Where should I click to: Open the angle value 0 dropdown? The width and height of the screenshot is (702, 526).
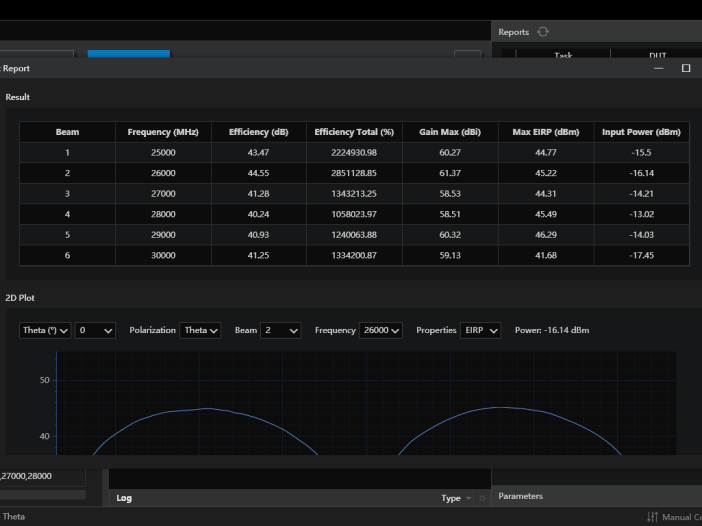coord(95,331)
